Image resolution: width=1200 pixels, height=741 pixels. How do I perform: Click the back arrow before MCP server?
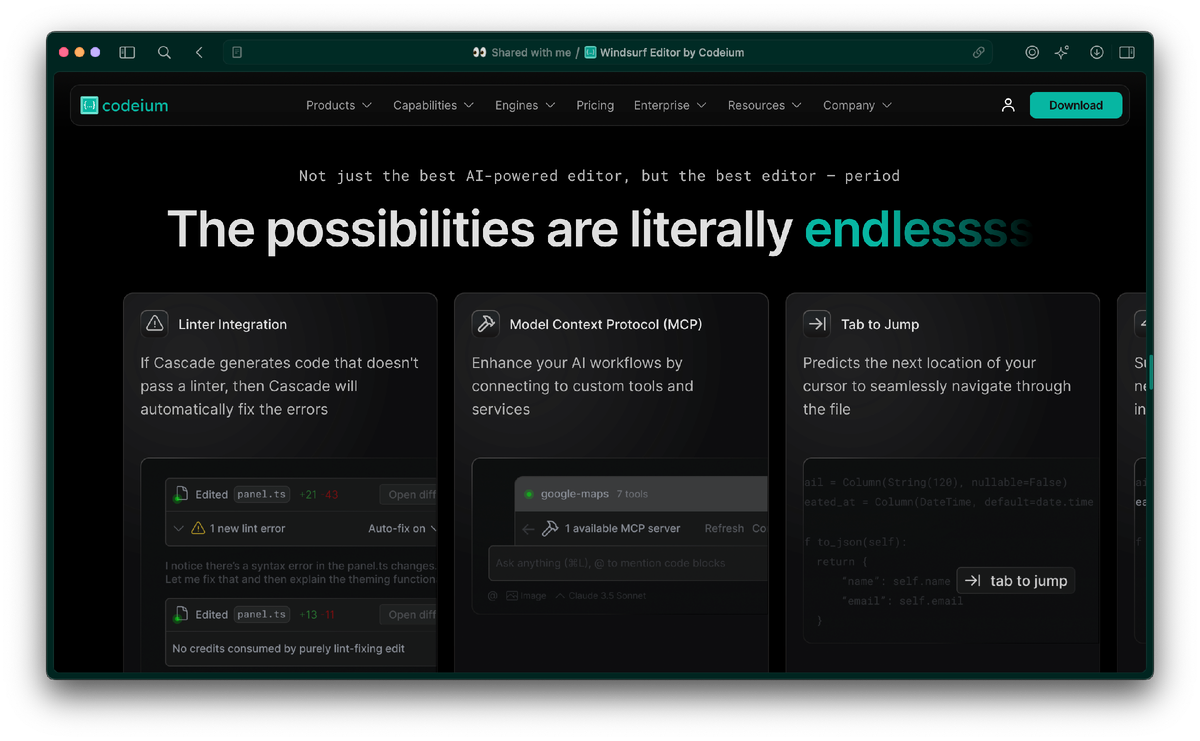point(529,529)
